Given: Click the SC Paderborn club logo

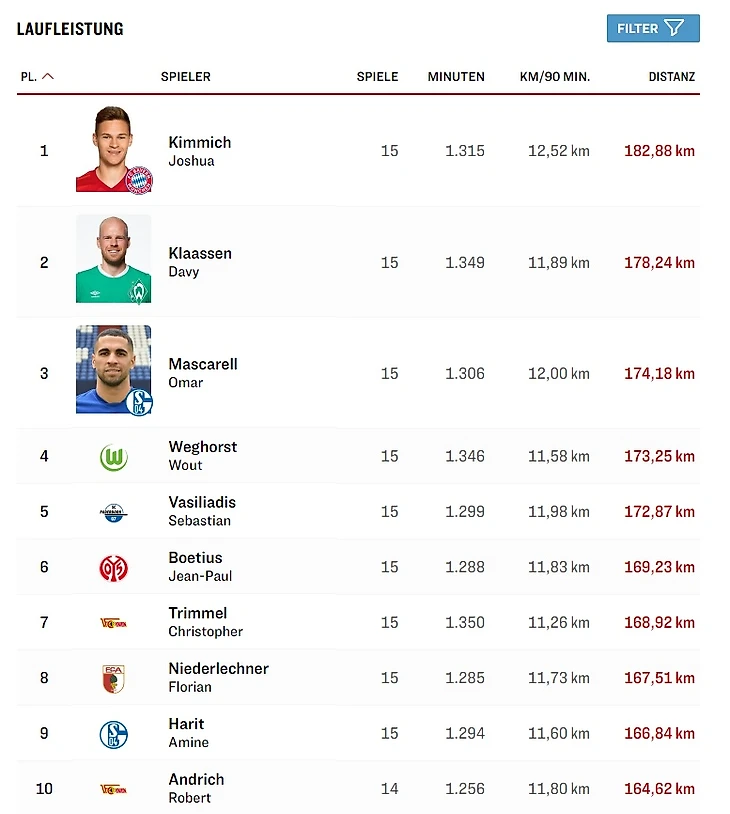Looking at the screenshot, I should click(113, 512).
